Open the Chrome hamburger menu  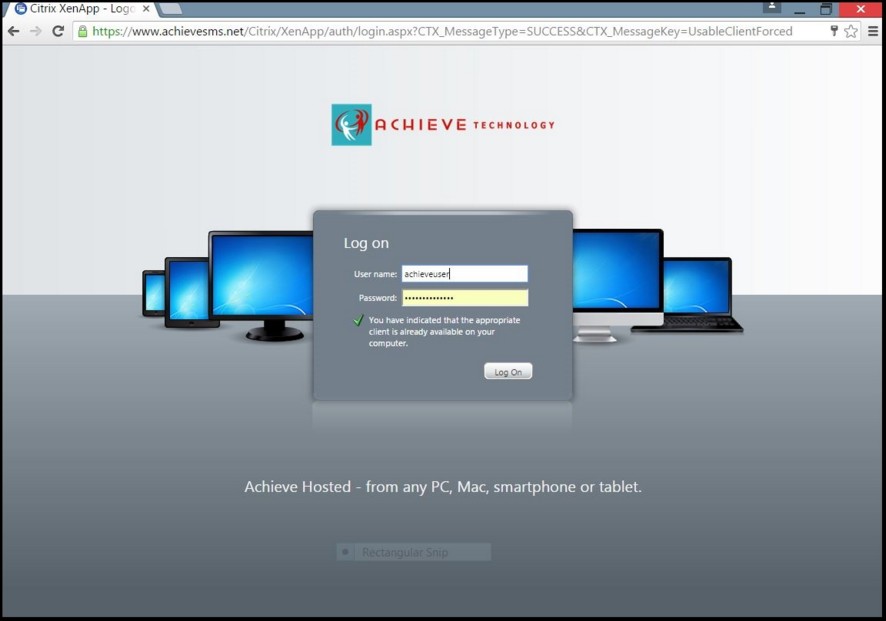tap(873, 31)
